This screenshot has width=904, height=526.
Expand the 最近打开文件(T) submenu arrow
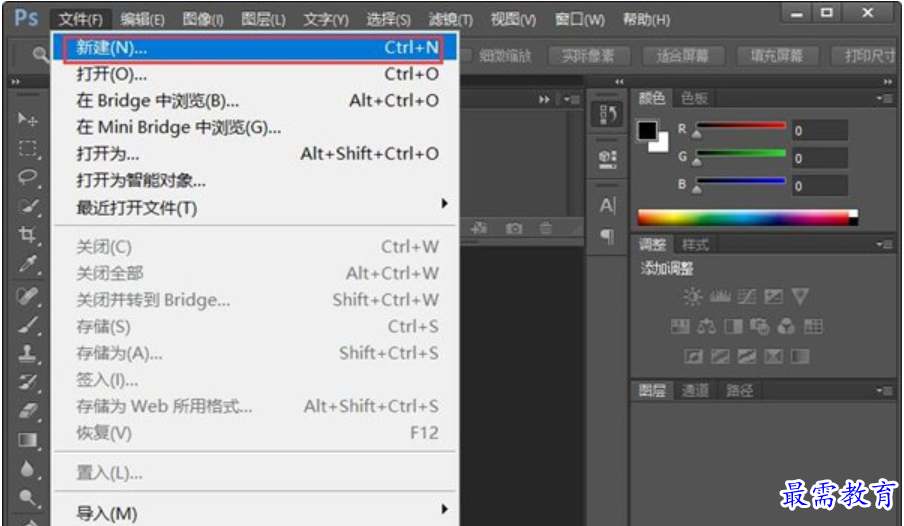444,204
